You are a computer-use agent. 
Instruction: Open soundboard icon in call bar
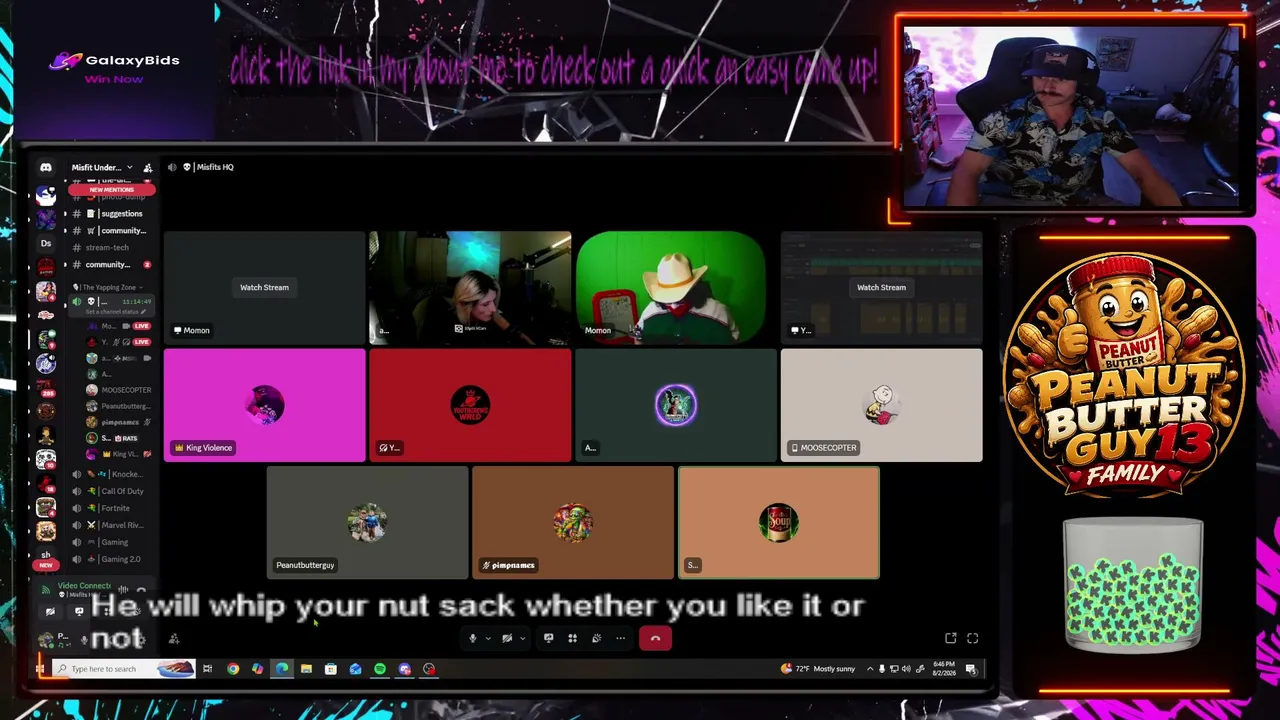(x=596, y=638)
